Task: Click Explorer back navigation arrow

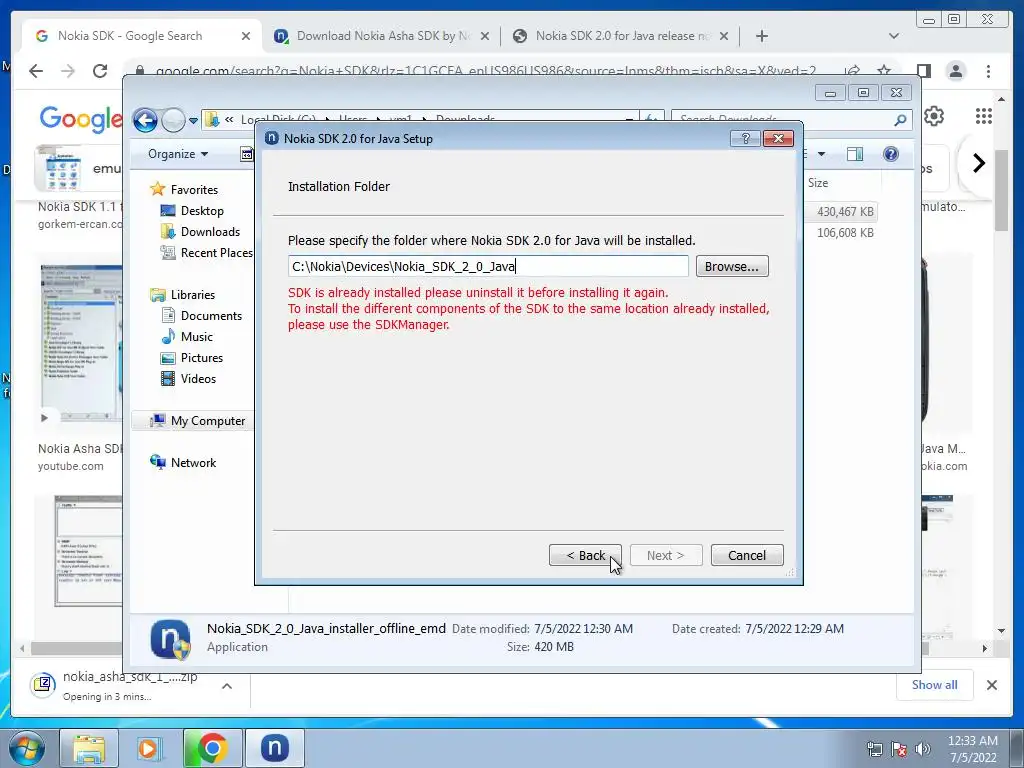Action: (x=145, y=120)
